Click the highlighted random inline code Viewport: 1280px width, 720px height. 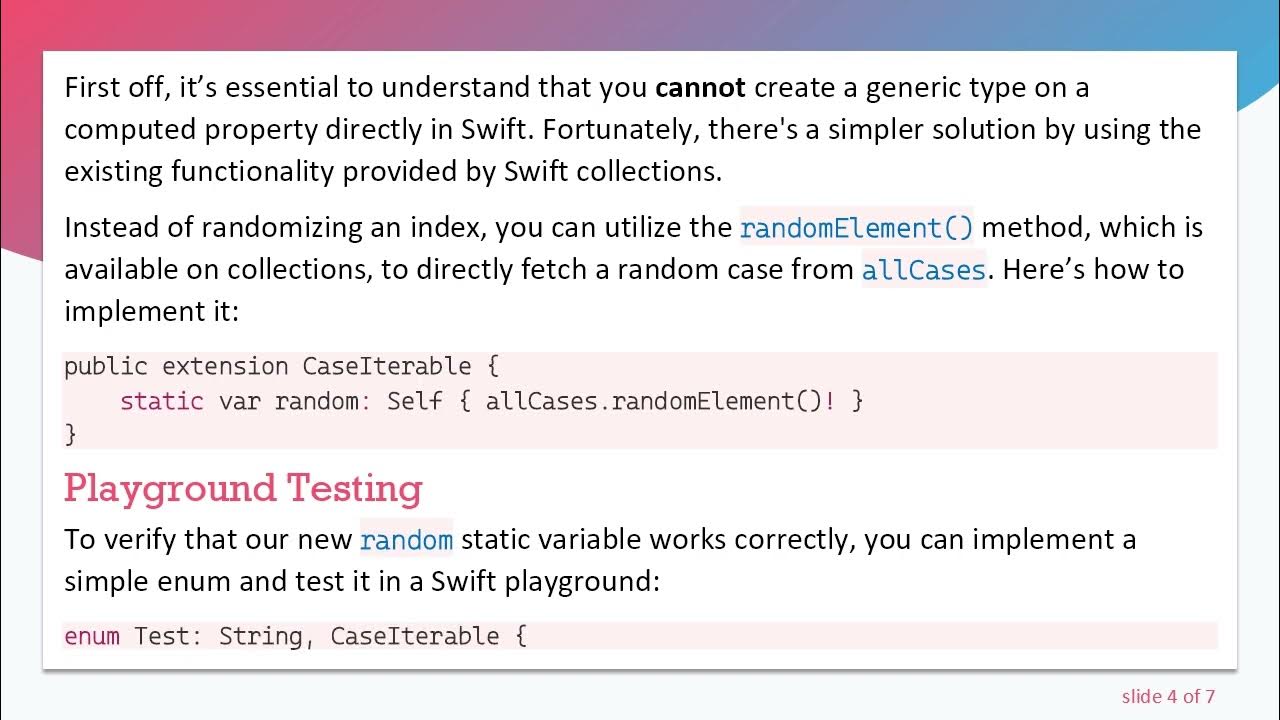pos(406,540)
